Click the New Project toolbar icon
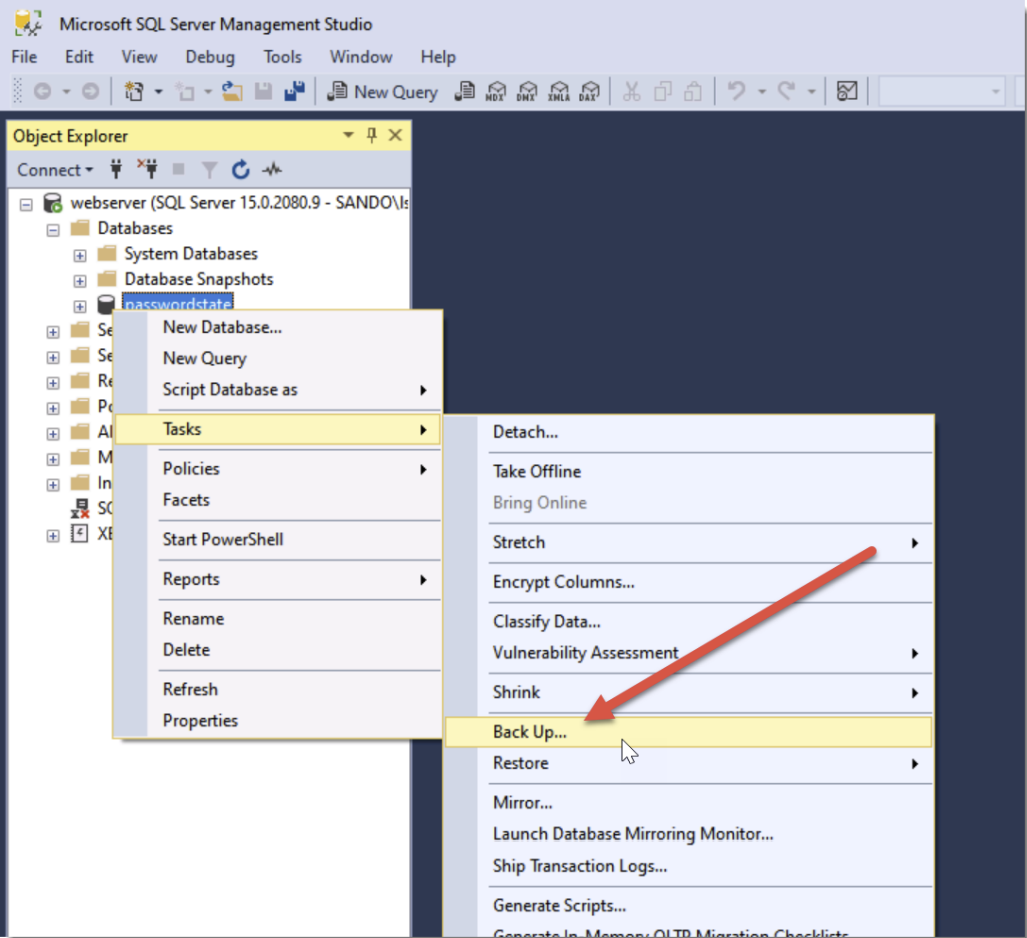Screen dimensions: 1027x938 [134, 92]
